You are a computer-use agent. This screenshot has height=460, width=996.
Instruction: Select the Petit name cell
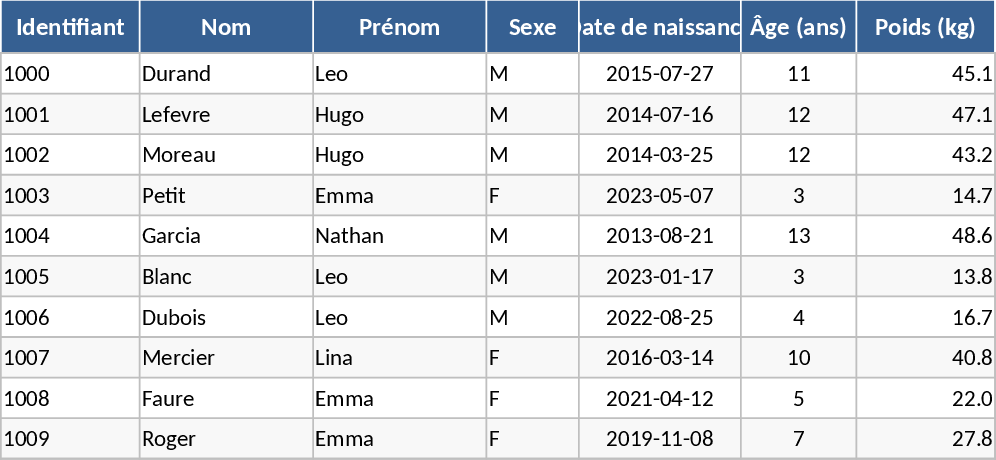[x=226, y=196]
